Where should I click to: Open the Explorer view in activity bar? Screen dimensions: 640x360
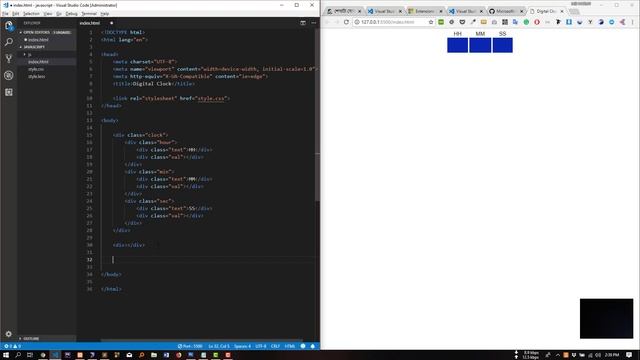[x=9, y=26]
